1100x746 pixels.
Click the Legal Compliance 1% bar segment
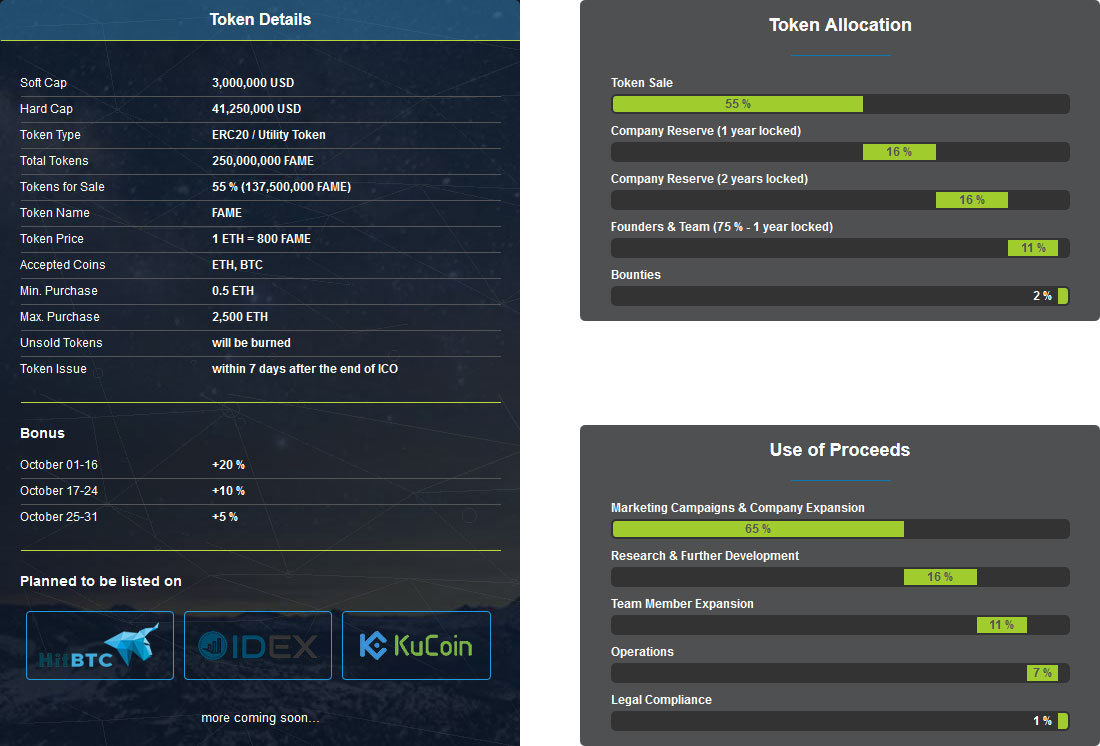pyautogui.click(x=1063, y=721)
